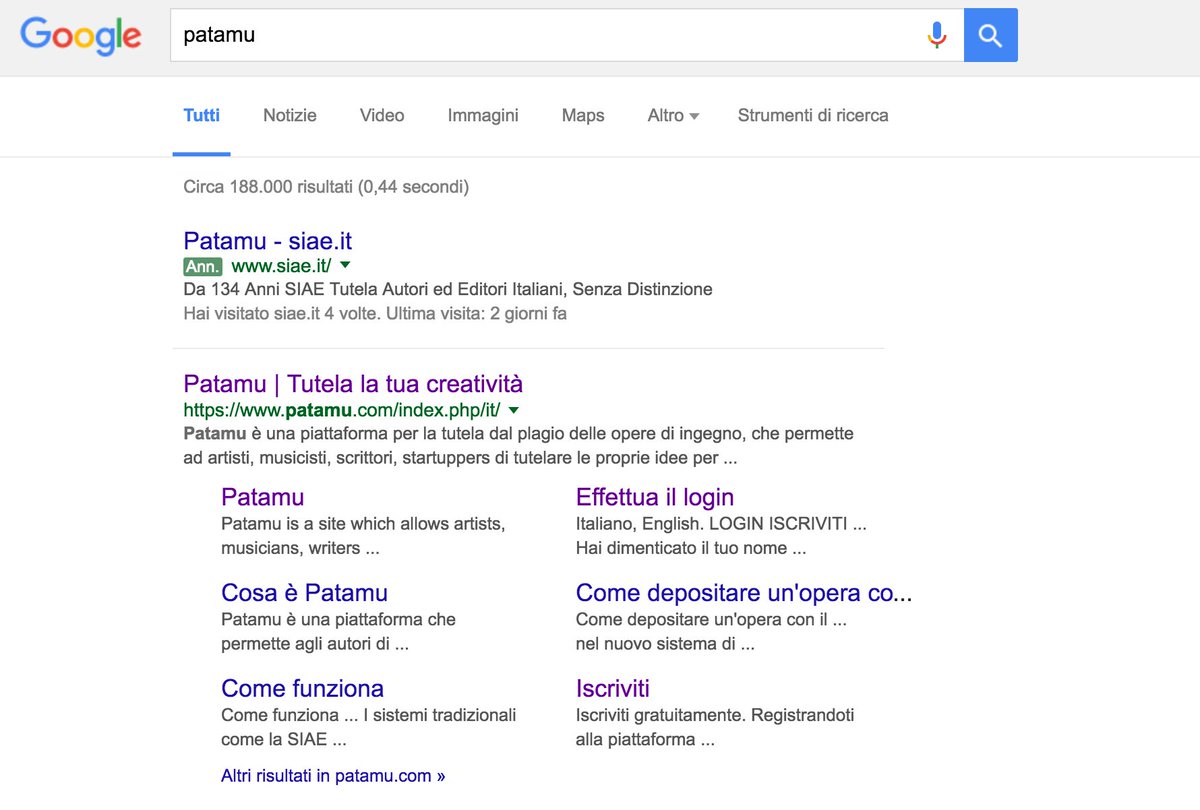Open the Maps search tab

point(582,116)
